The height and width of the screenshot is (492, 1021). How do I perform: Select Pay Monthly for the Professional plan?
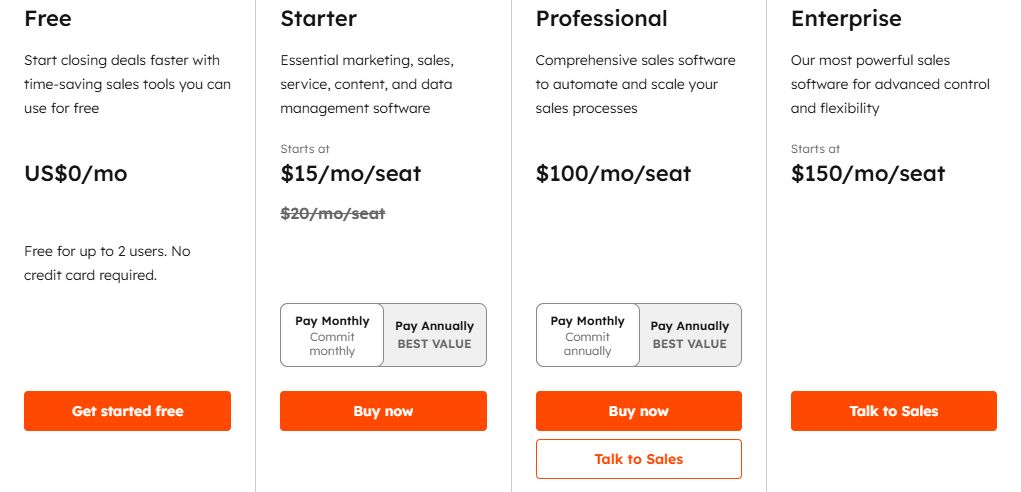(588, 335)
